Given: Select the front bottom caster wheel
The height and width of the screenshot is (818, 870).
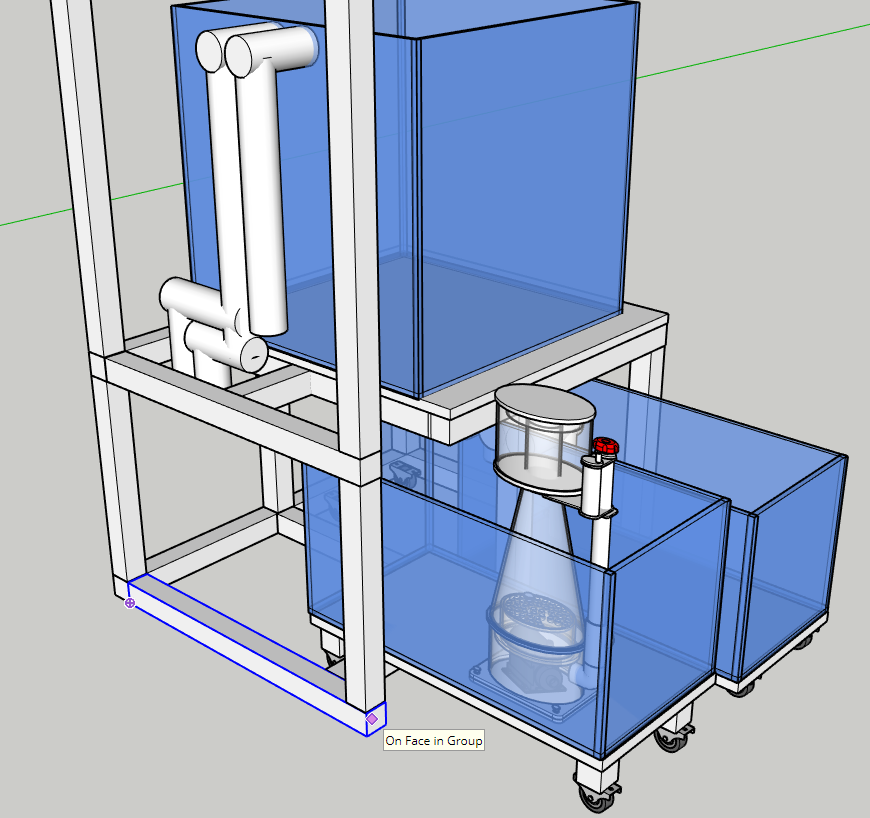Looking at the screenshot, I should (x=596, y=794).
